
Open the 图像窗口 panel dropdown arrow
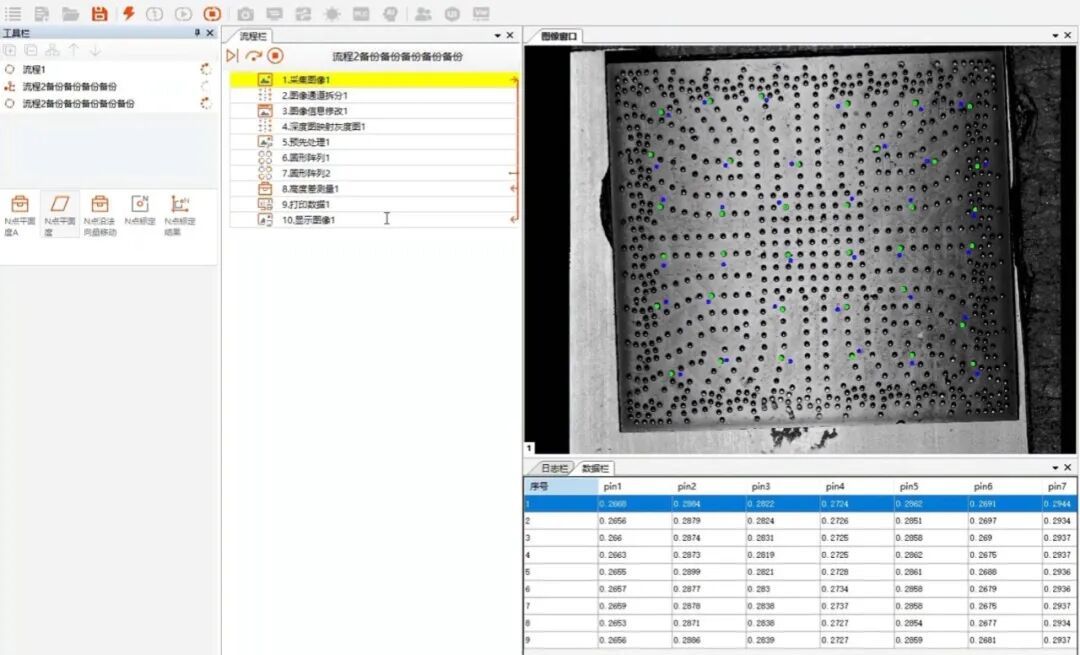click(1055, 36)
